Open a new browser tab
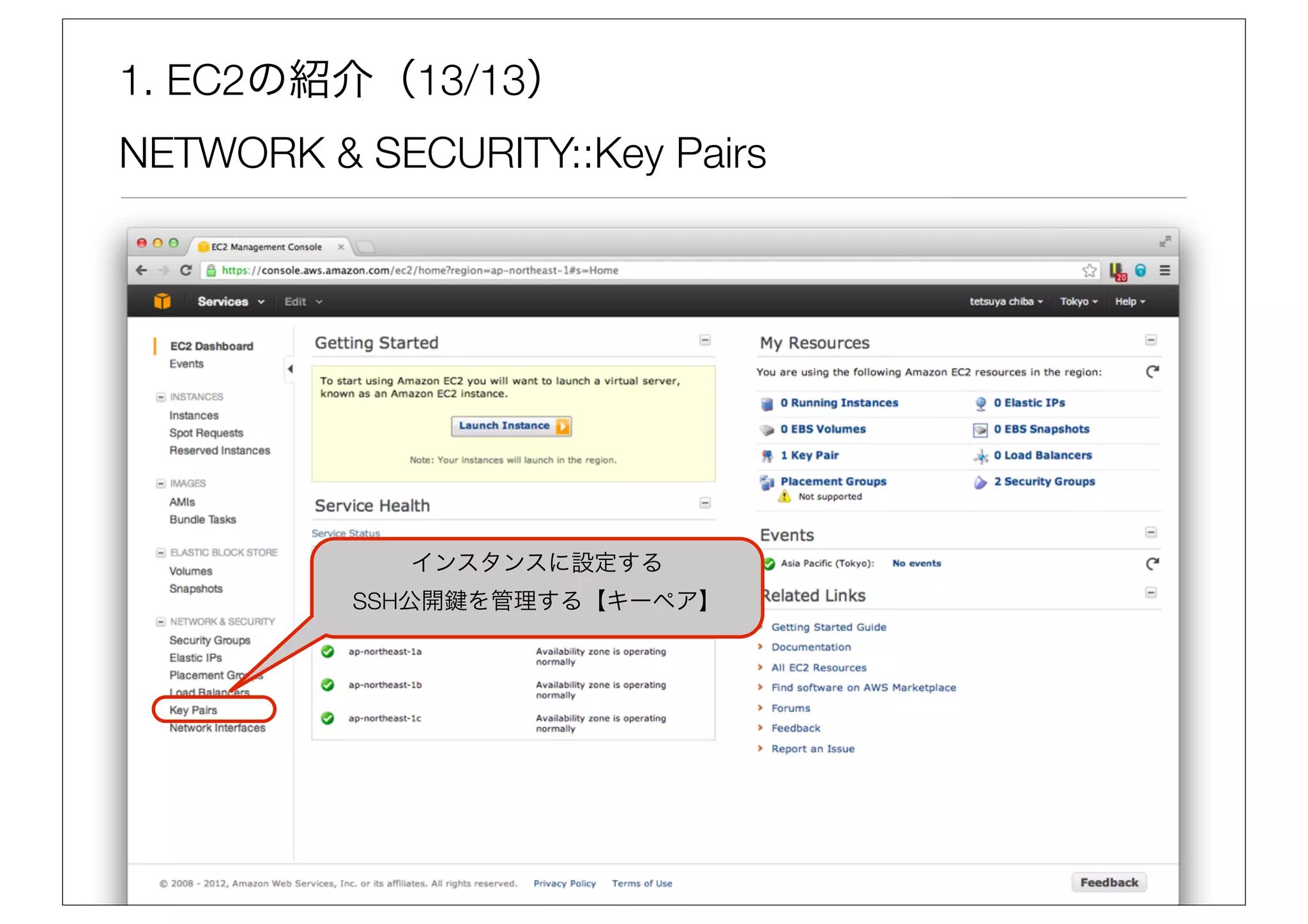The height and width of the screenshot is (924, 1308). (x=366, y=247)
